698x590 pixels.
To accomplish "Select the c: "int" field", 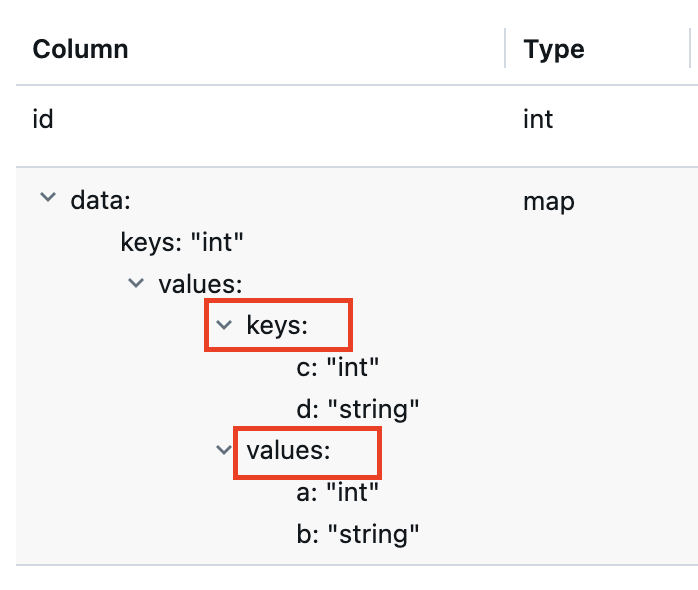I will click(x=337, y=367).
